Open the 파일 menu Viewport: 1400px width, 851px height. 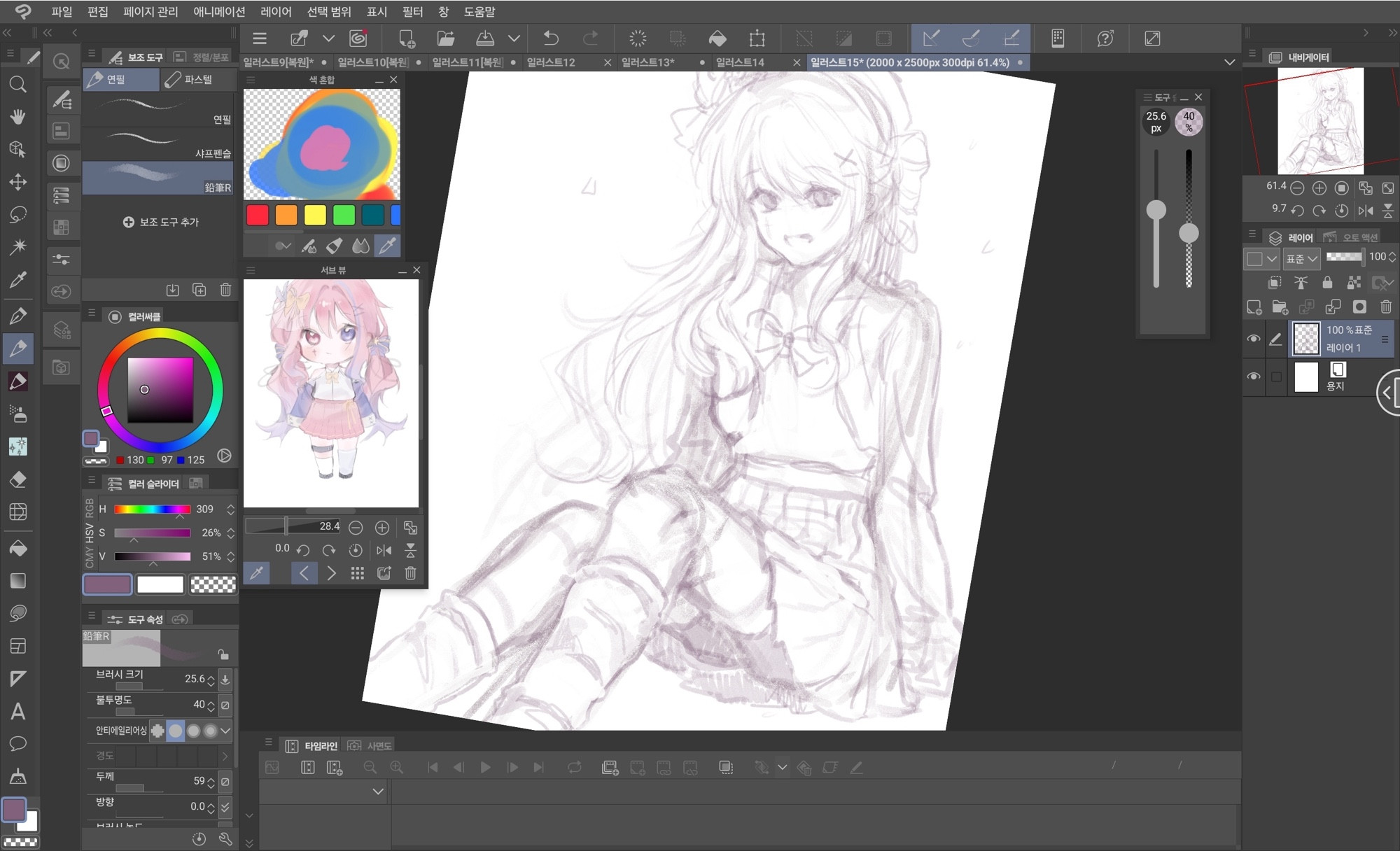tap(62, 12)
